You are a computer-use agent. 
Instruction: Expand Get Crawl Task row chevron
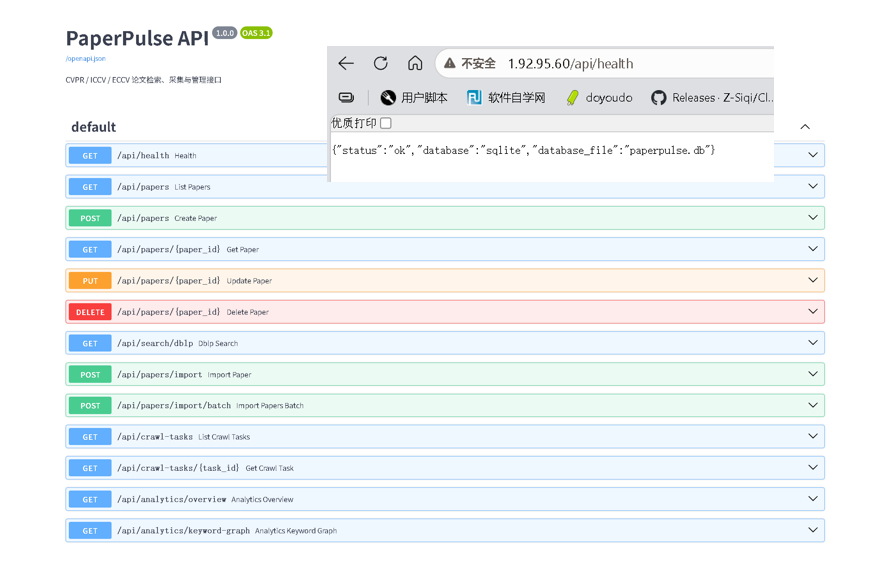pyautogui.click(x=813, y=468)
